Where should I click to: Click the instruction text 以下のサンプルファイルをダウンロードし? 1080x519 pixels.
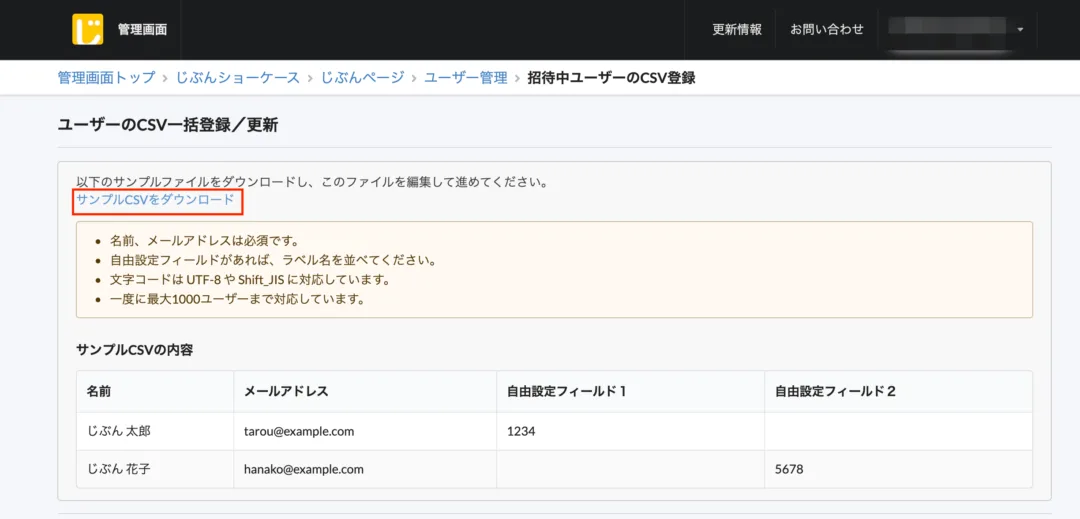[312, 183]
